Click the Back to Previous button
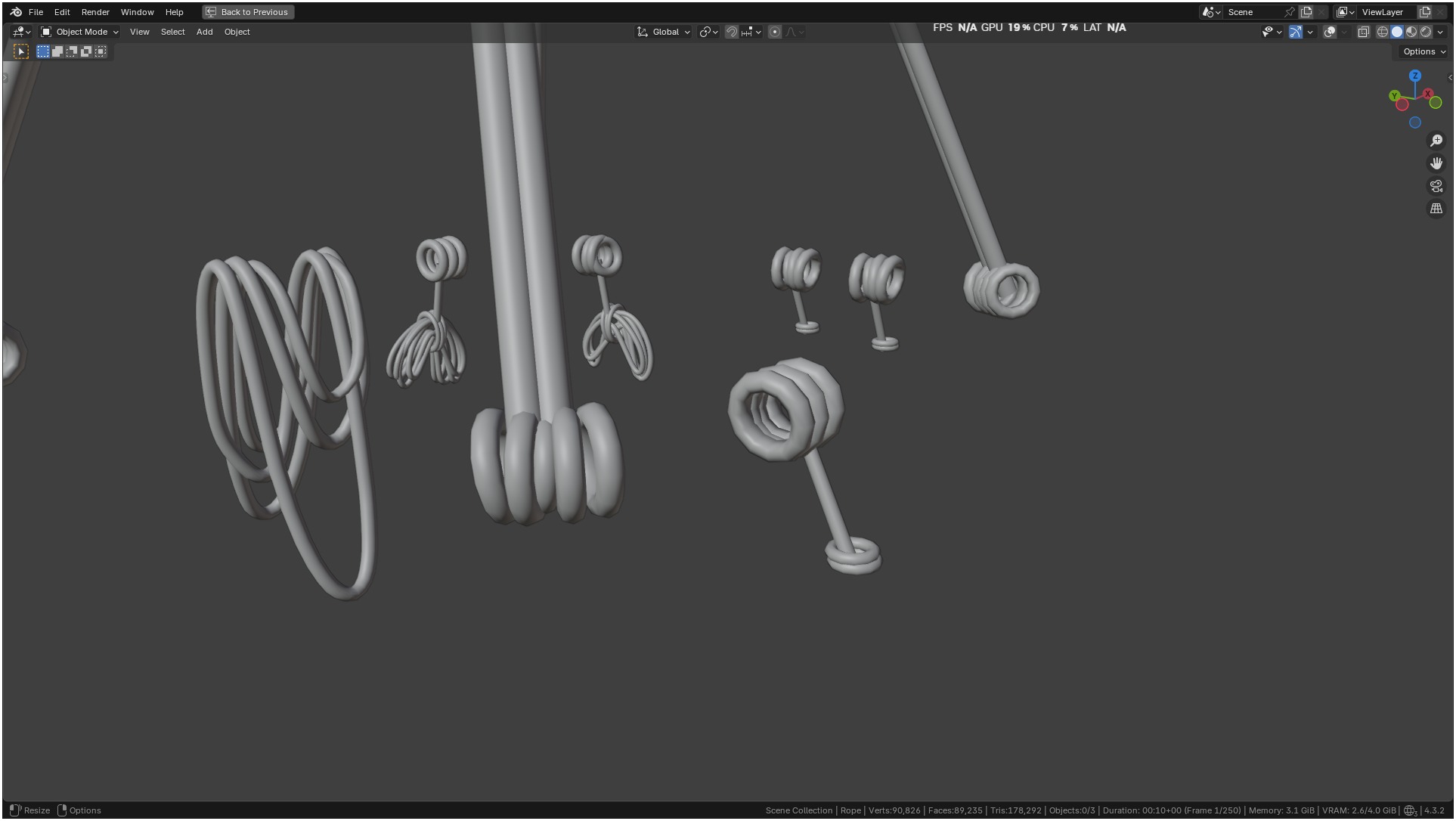Viewport: 1456px width, 821px height. tap(248, 12)
